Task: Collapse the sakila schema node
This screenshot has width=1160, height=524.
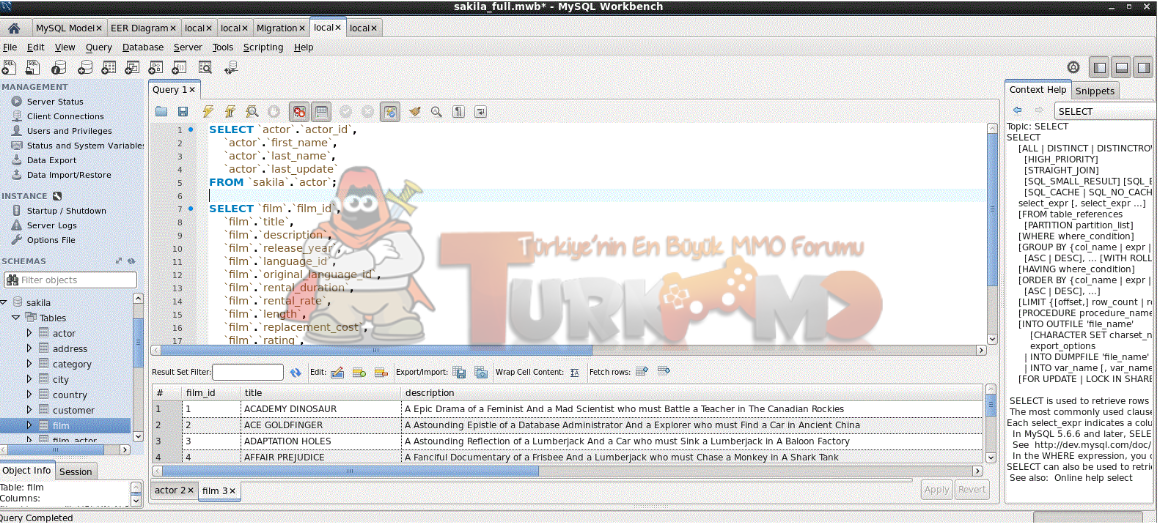Action: [4, 303]
